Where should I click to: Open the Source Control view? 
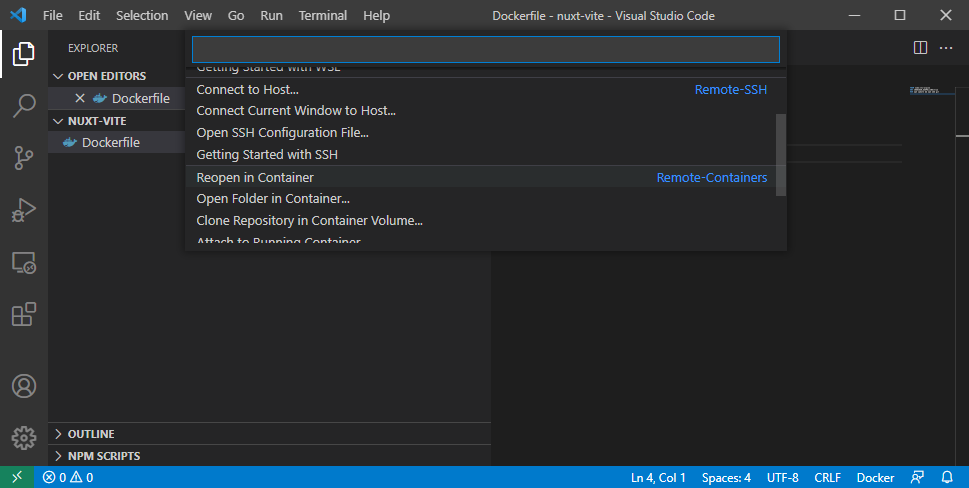click(23, 158)
